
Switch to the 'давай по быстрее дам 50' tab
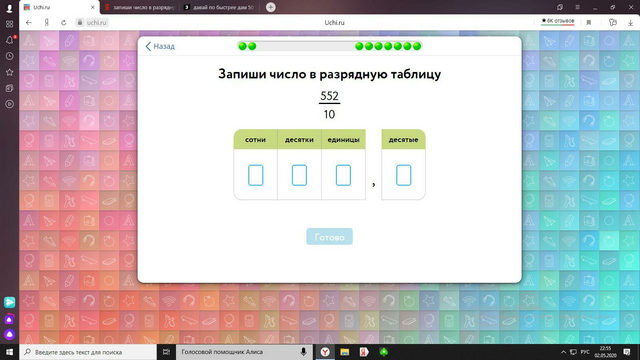tap(220, 7)
